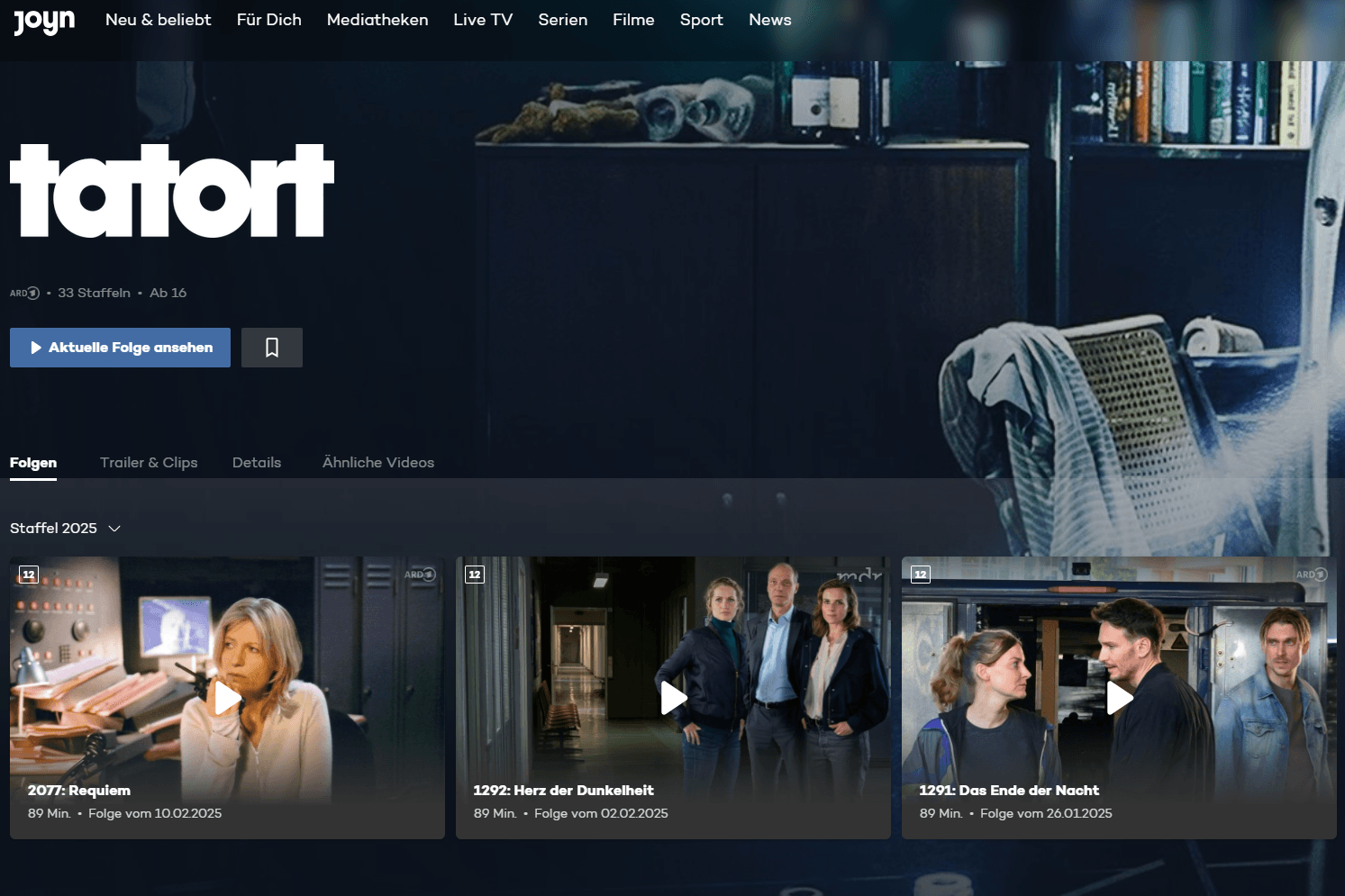Click '1291: Das Ende der Nacht' title
This screenshot has height=896, width=1345.
[1009, 791]
